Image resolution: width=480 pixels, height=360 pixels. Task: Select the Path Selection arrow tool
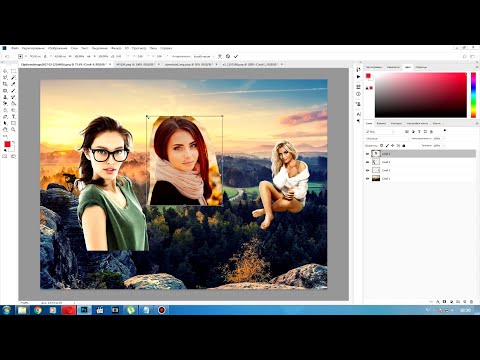click(x=5, y=123)
